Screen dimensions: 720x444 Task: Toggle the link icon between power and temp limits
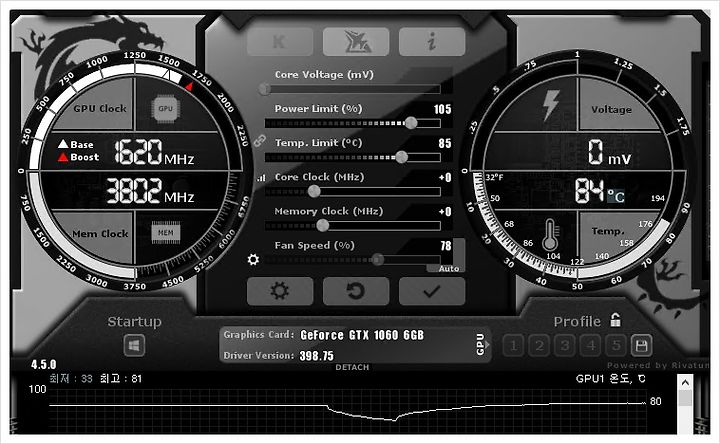[x=260, y=140]
